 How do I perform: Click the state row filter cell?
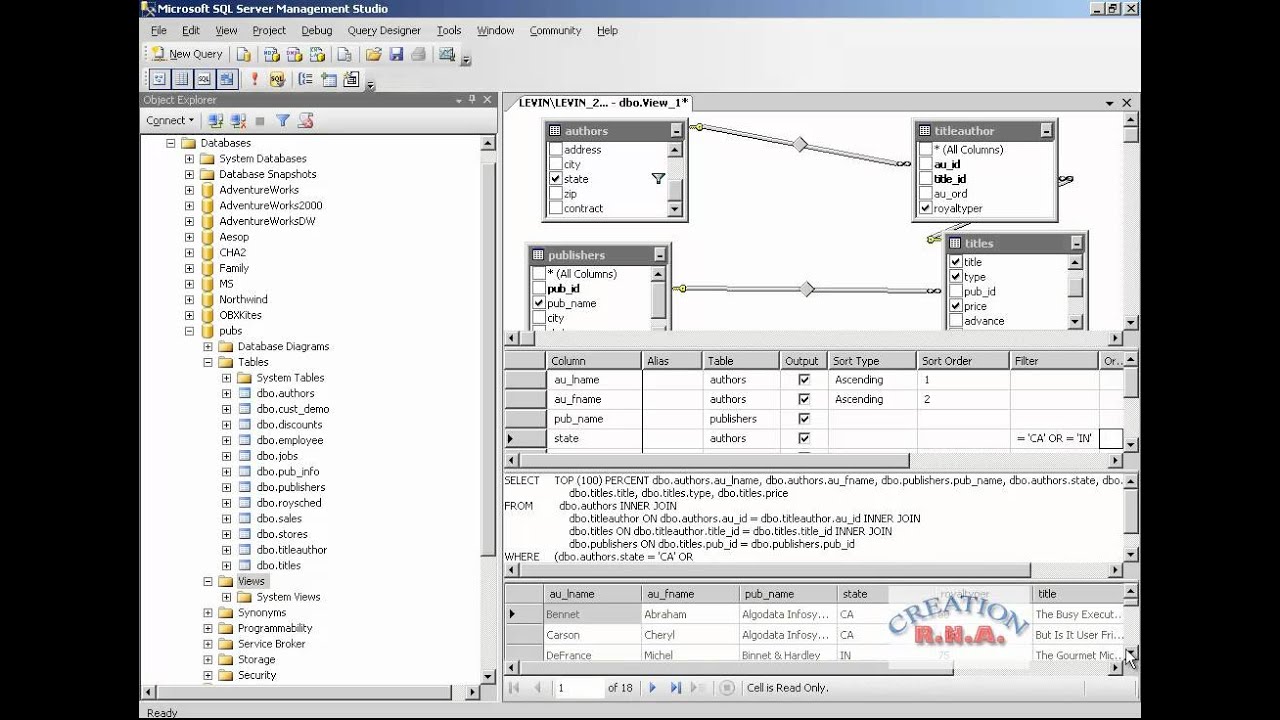point(1054,439)
